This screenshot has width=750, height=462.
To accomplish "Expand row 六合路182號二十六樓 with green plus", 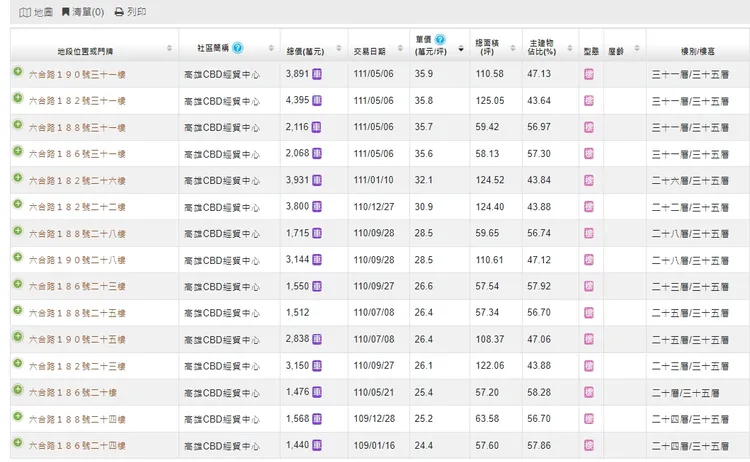I will pyautogui.click(x=18, y=178).
